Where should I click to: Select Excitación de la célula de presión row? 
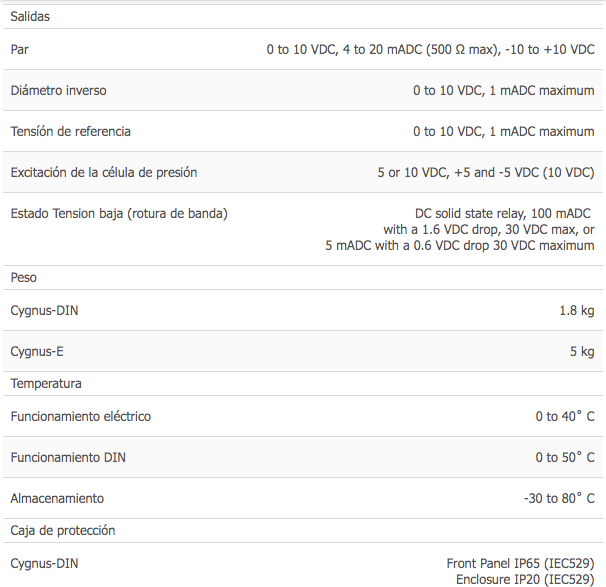point(303,172)
